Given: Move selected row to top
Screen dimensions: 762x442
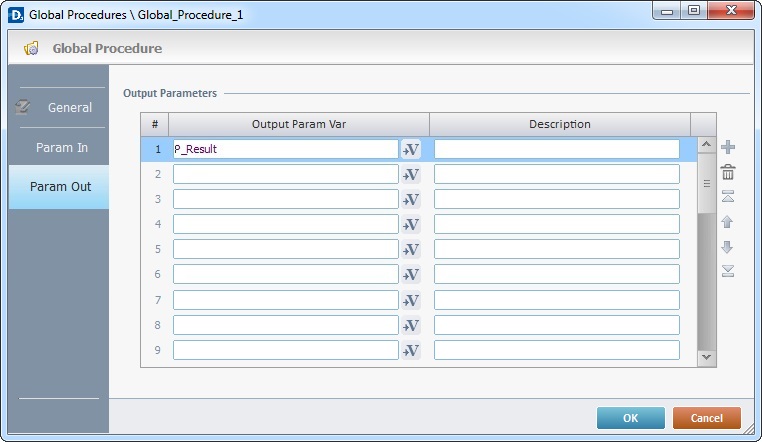Looking at the screenshot, I should tap(727, 197).
